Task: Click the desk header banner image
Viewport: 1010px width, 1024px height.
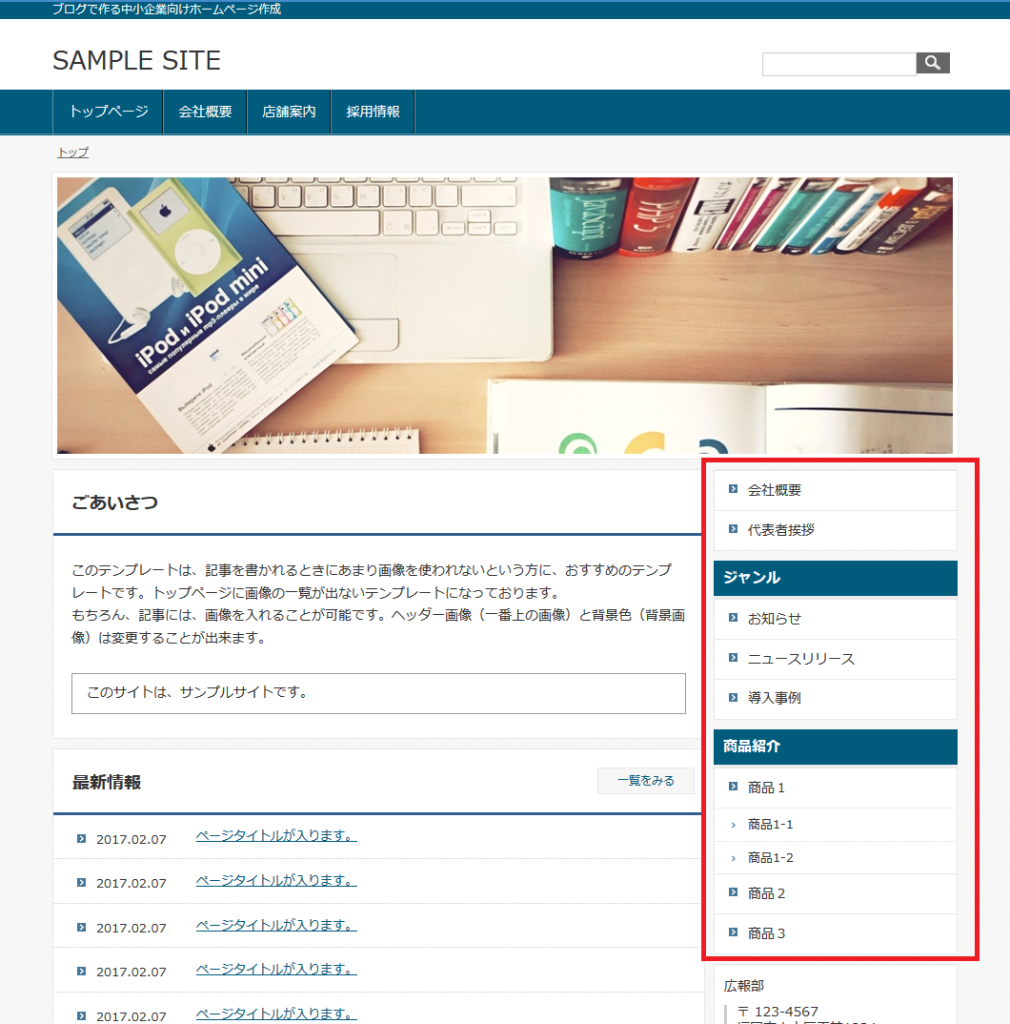Action: 505,315
